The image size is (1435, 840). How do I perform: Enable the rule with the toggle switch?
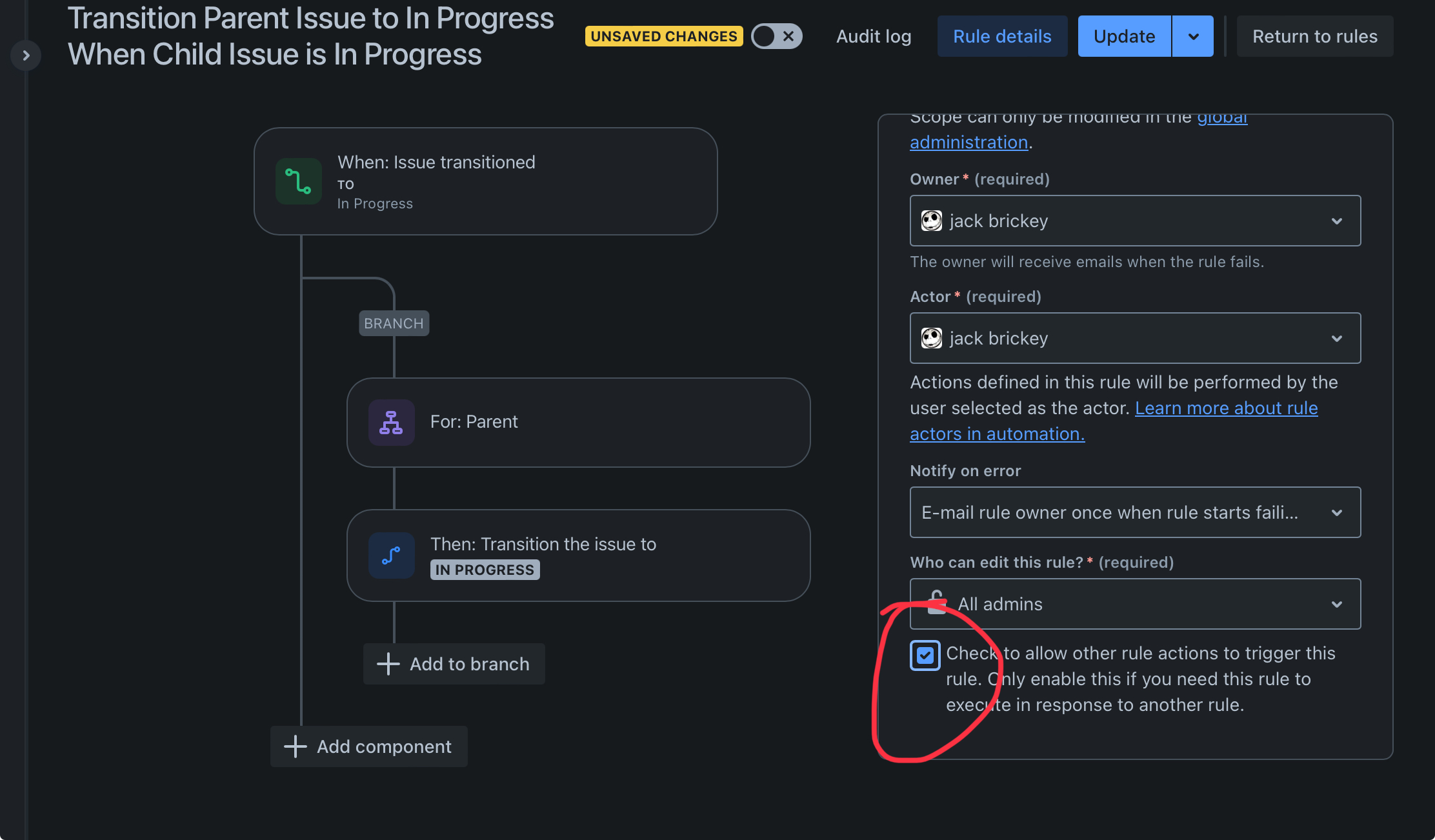pos(765,36)
